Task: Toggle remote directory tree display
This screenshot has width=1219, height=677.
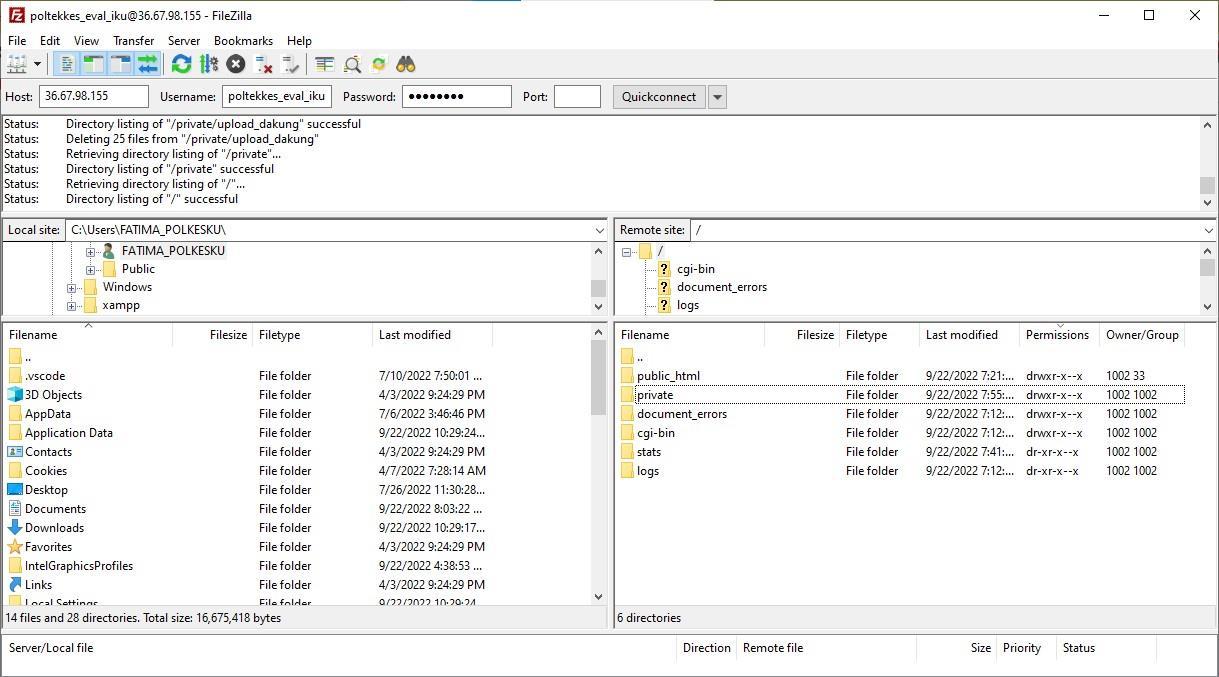Action: tap(120, 64)
